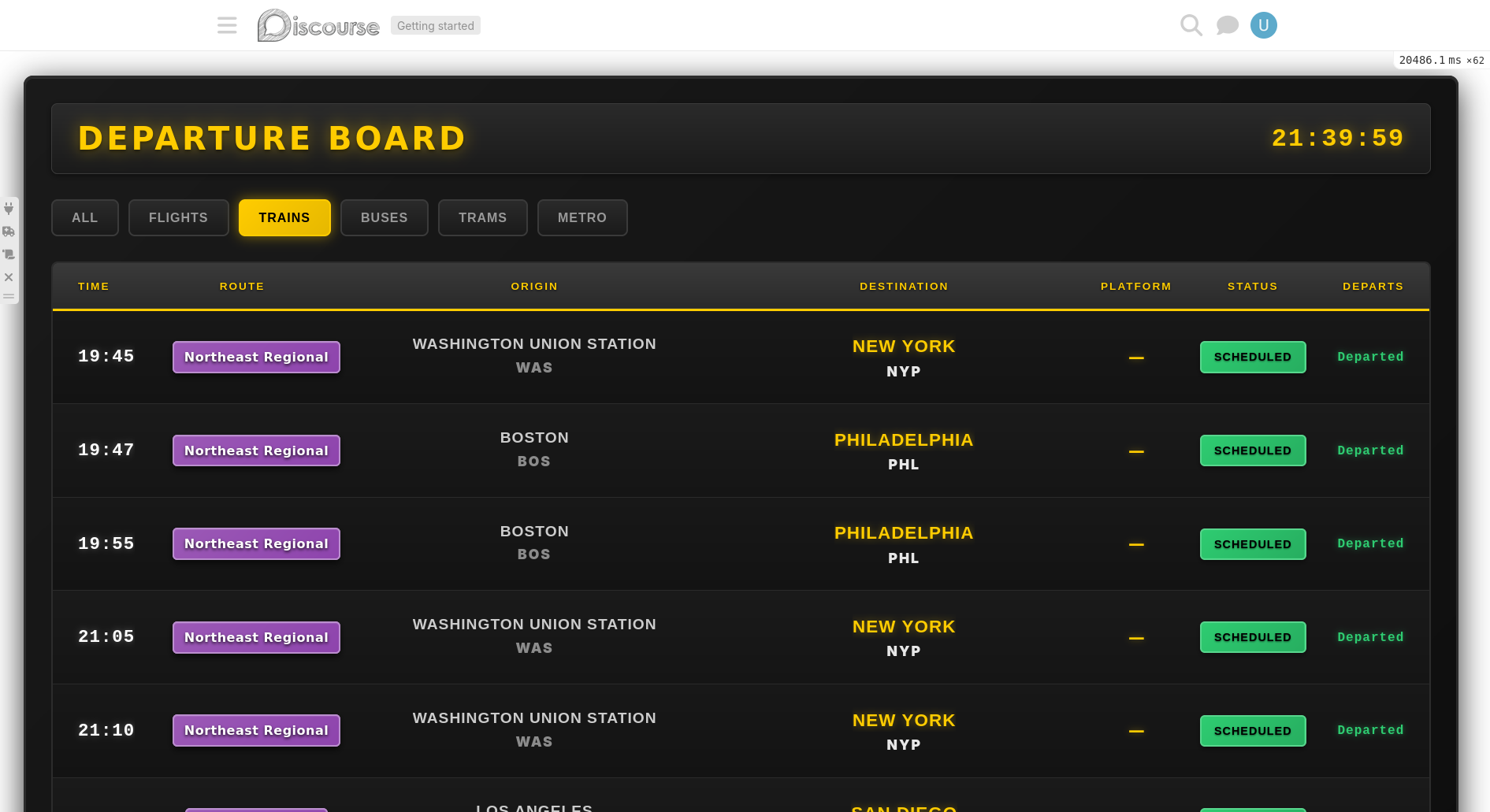1490x812 pixels.
Task: Click the Destination column header
Action: 903,287
